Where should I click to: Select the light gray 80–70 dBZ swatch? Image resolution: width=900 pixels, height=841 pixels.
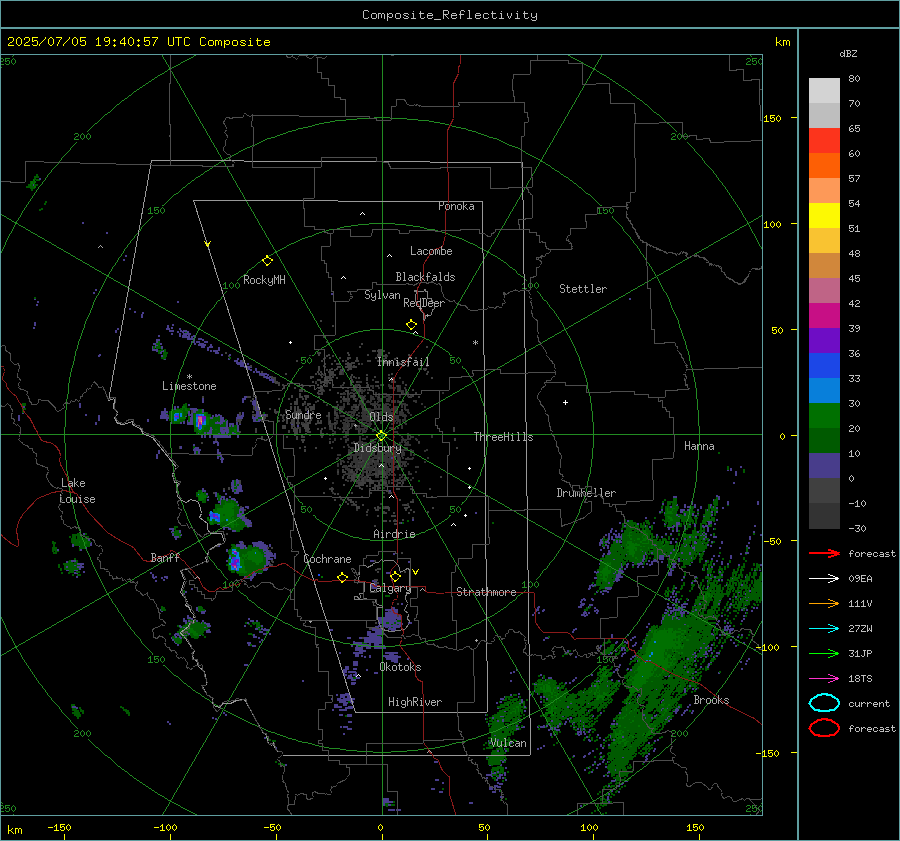pyautogui.click(x=824, y=91)
